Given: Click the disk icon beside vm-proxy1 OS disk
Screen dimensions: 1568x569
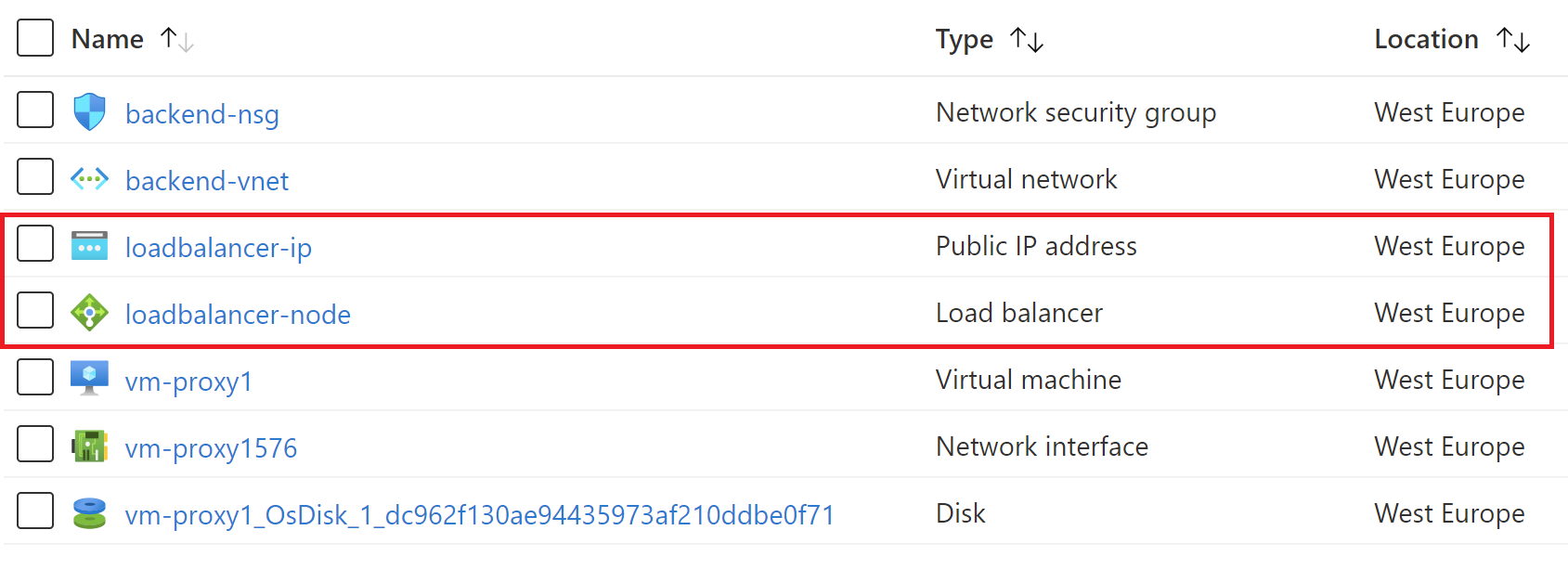Looking at the screenshot, I should coord(88,511).
